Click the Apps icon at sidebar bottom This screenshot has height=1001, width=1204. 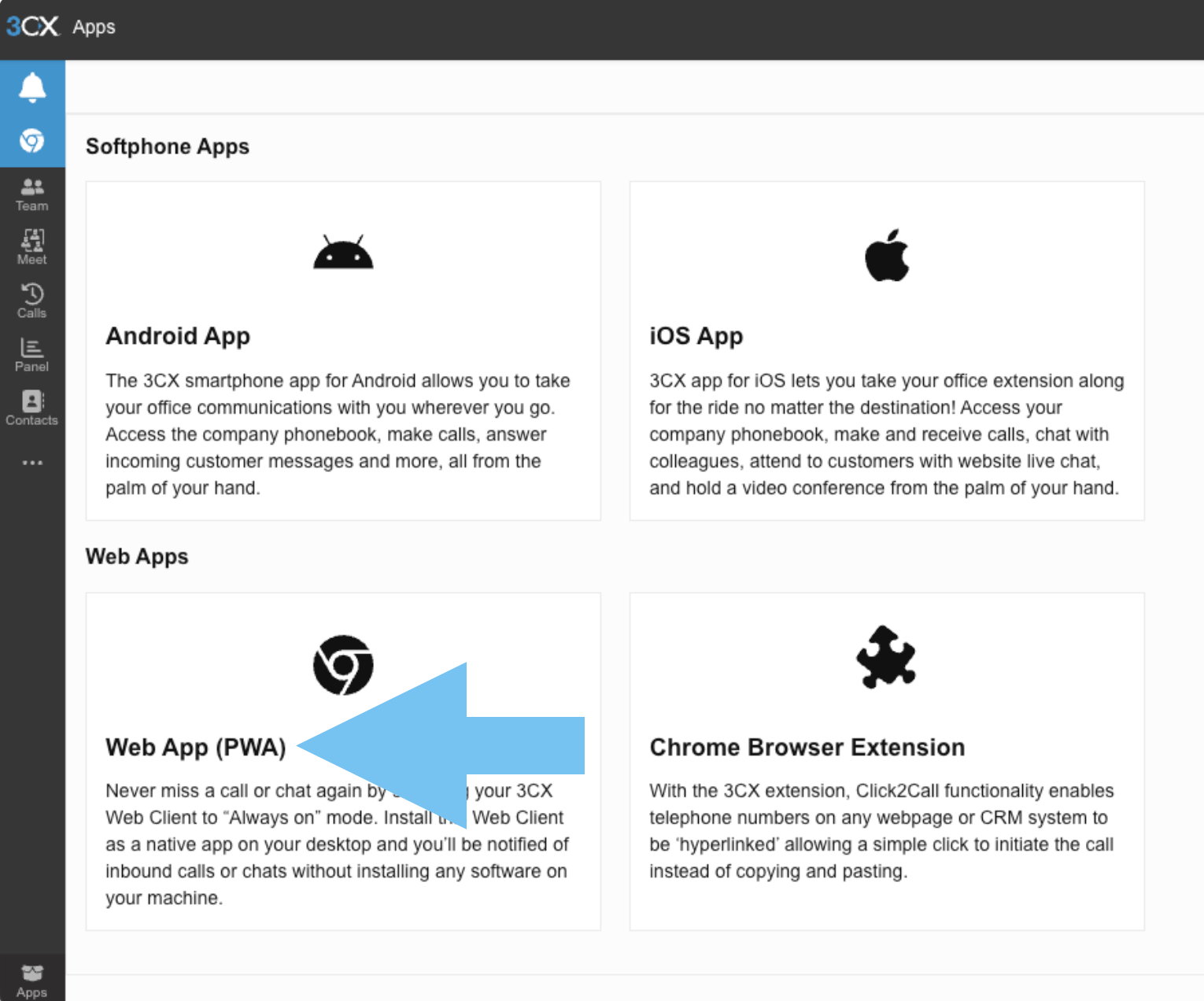click(32, 981)
